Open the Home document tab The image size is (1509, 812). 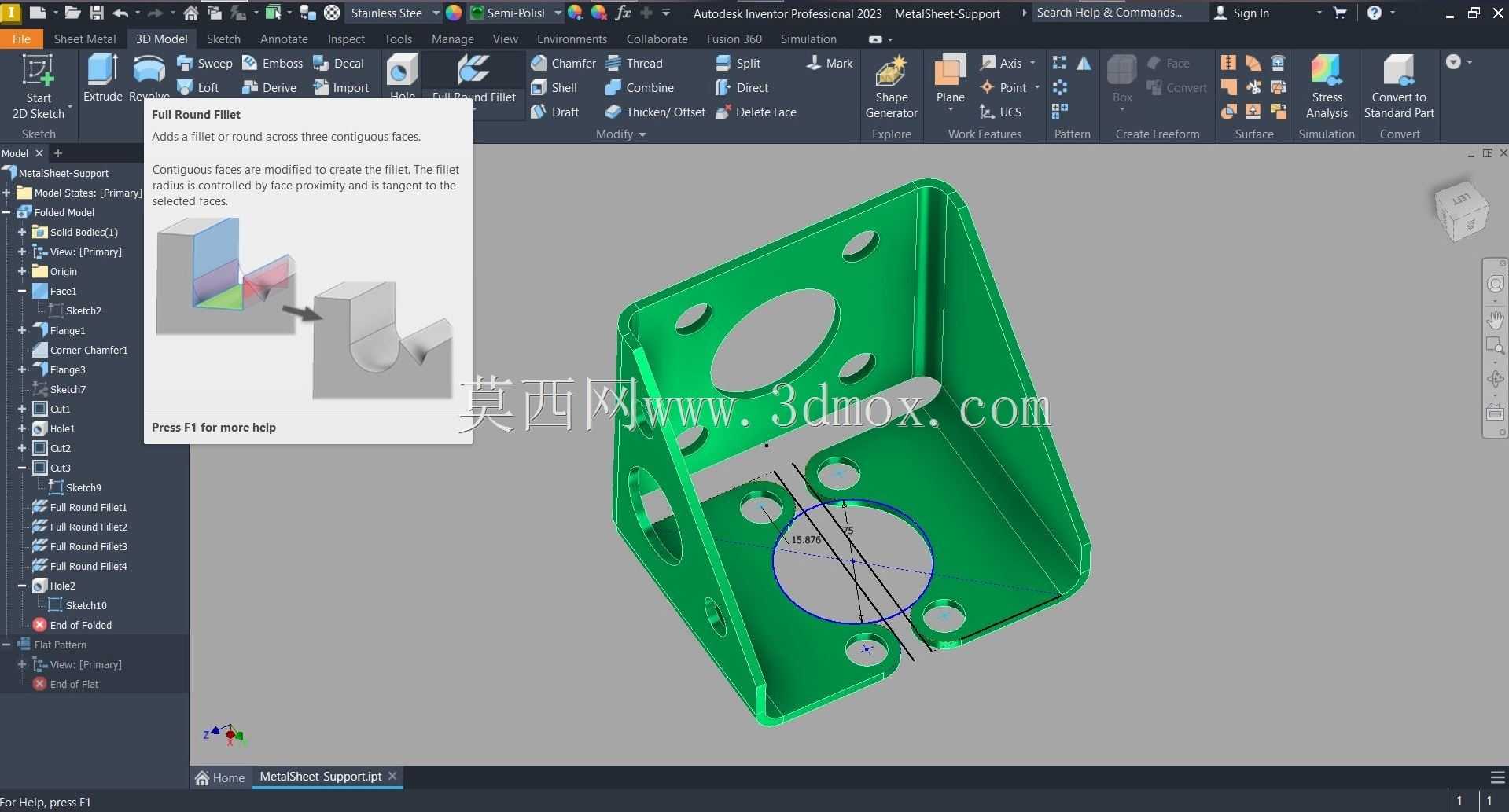[220, 777]
